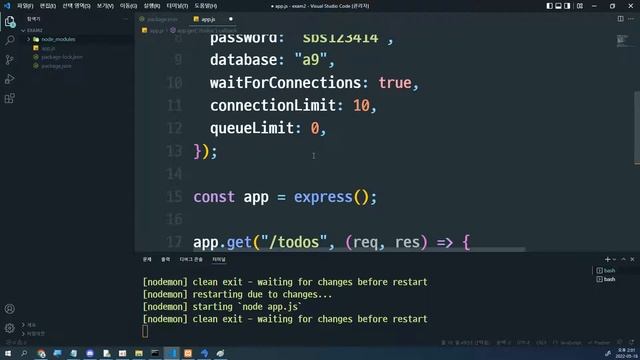Click the connectionLimit property in code
Viewport: 640px width, 360px height.
point(273,105)
